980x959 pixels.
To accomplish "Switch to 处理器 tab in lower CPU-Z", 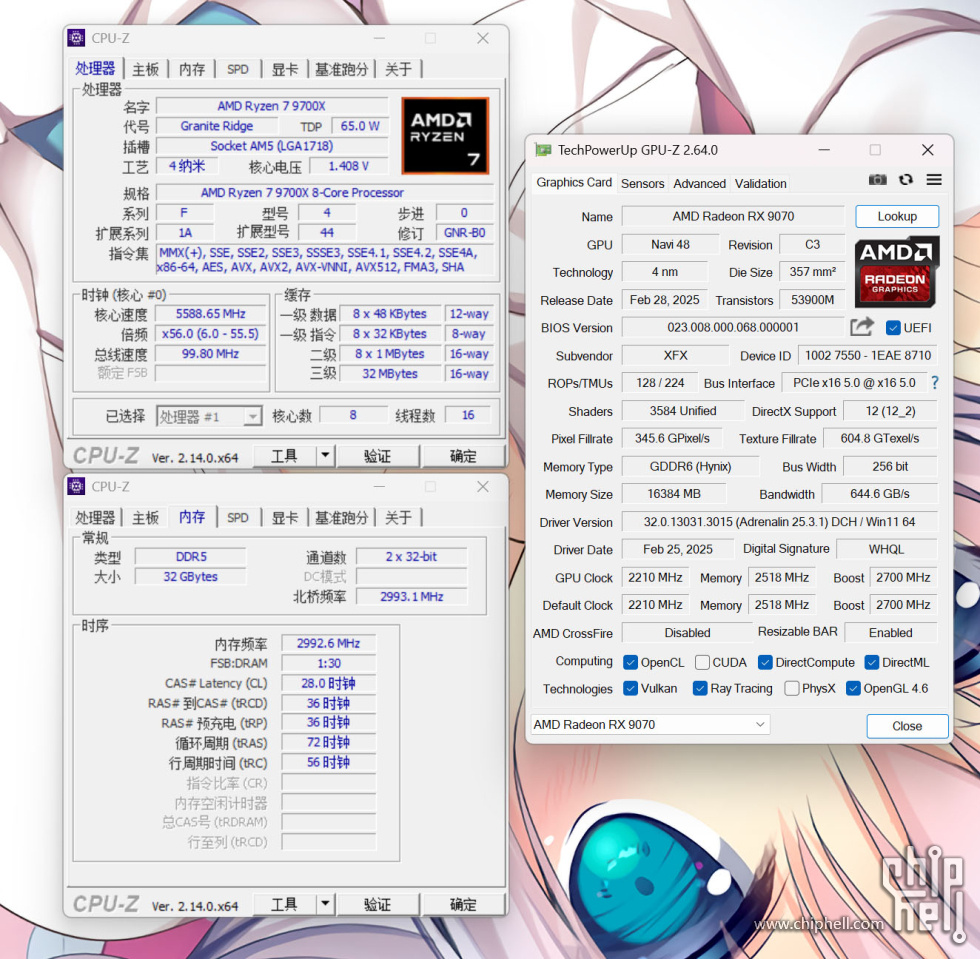I will point(95,517).
